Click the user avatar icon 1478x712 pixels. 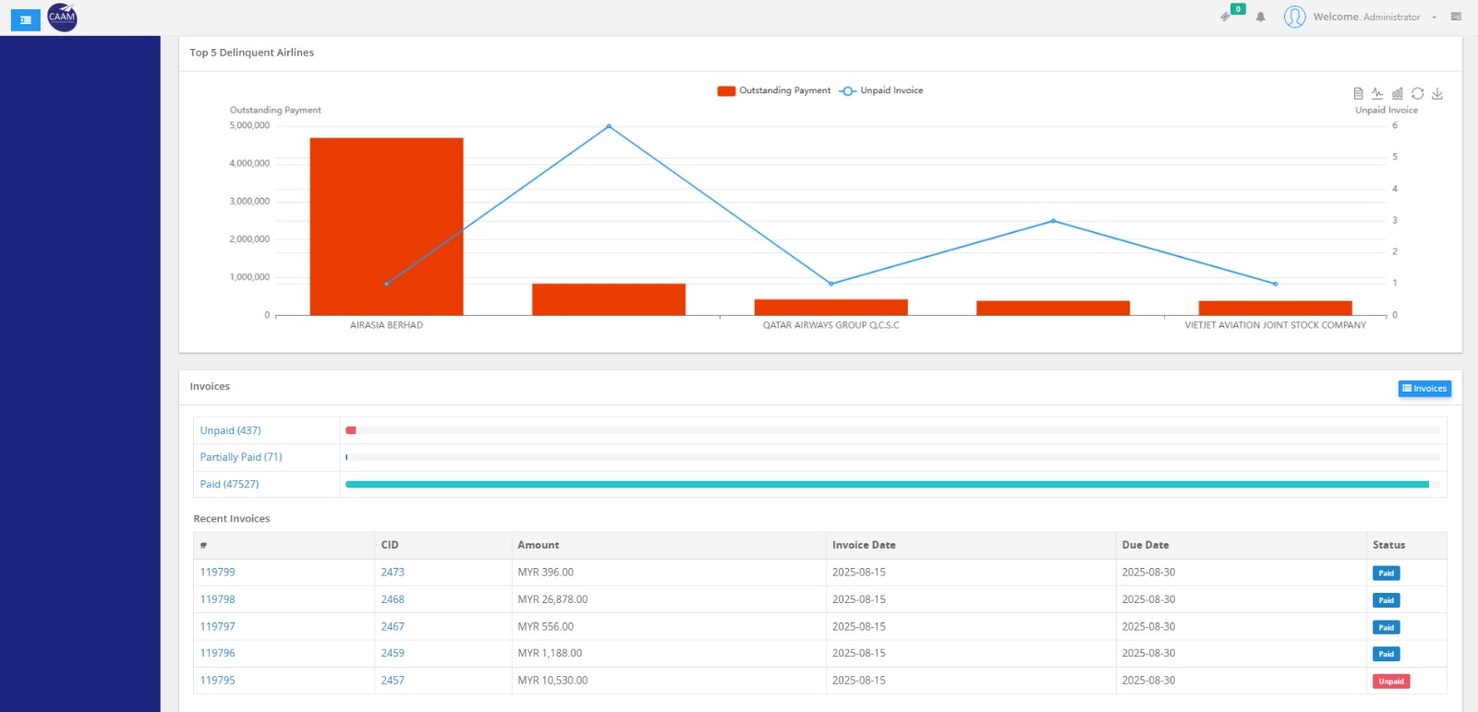(x=1294, y=17)
